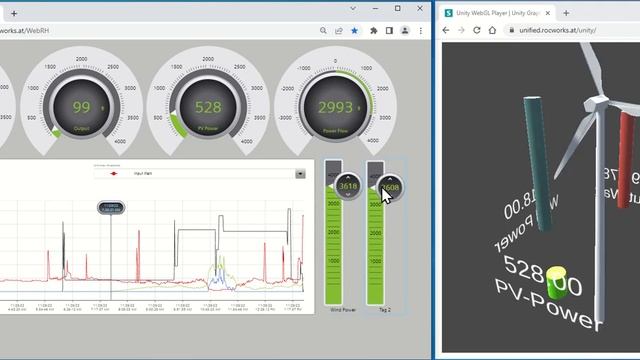Open the profile avatar icon
Screen dimensions: 640x360
pos(405,31)
